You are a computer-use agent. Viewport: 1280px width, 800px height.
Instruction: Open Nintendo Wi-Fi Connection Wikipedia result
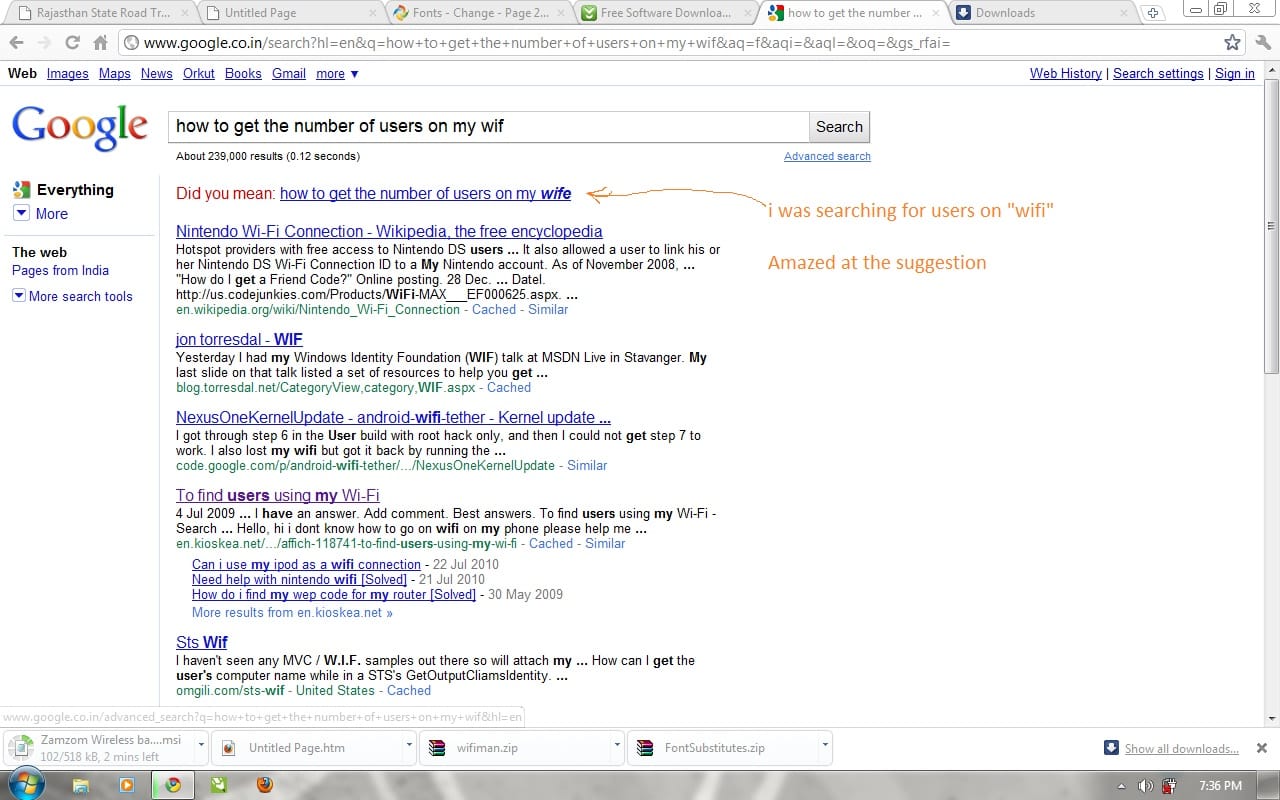(x=389, y=231)
